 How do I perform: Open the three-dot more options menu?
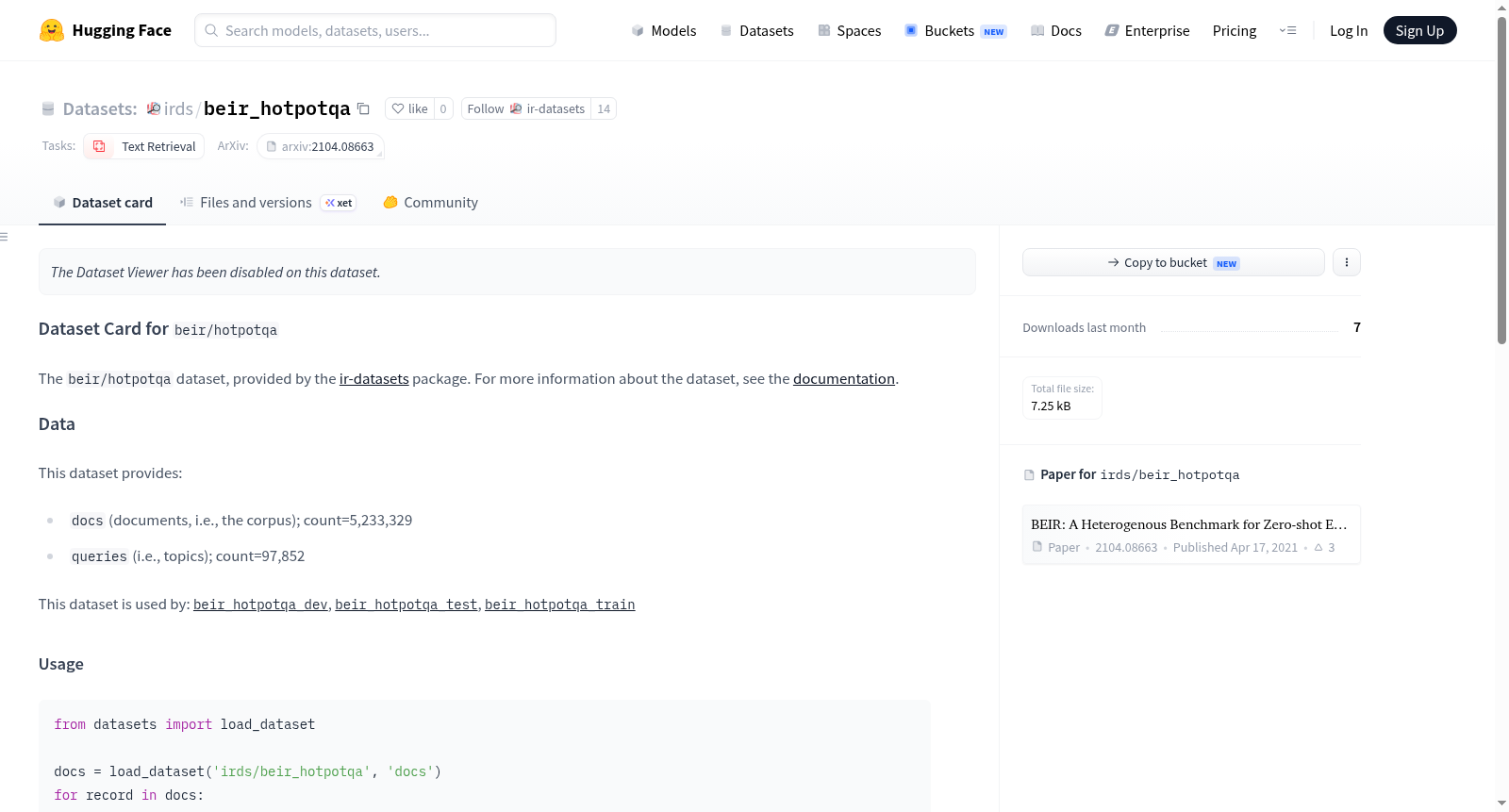1347,262
